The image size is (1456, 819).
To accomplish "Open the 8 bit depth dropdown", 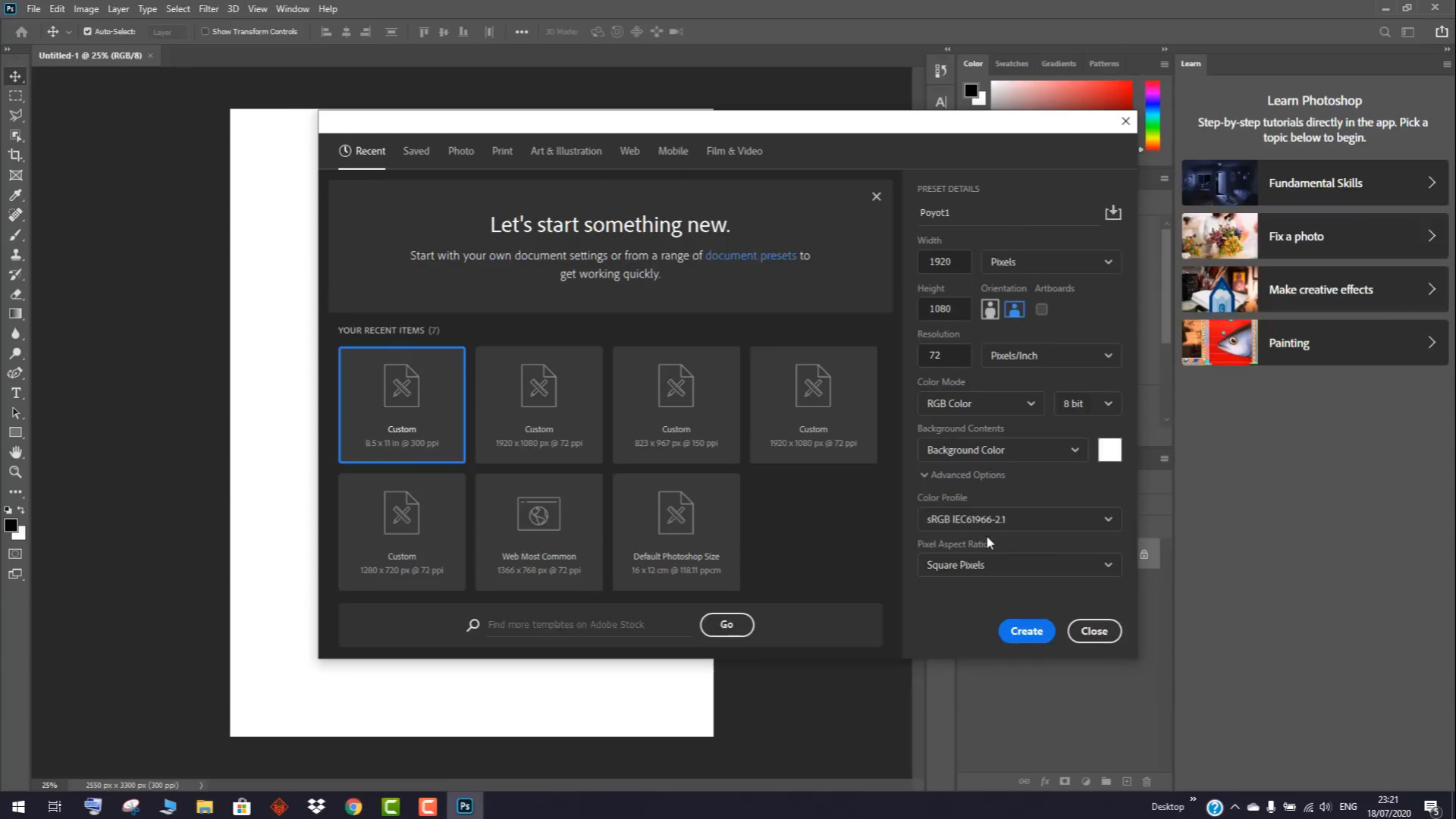I will click(1087, 403).
